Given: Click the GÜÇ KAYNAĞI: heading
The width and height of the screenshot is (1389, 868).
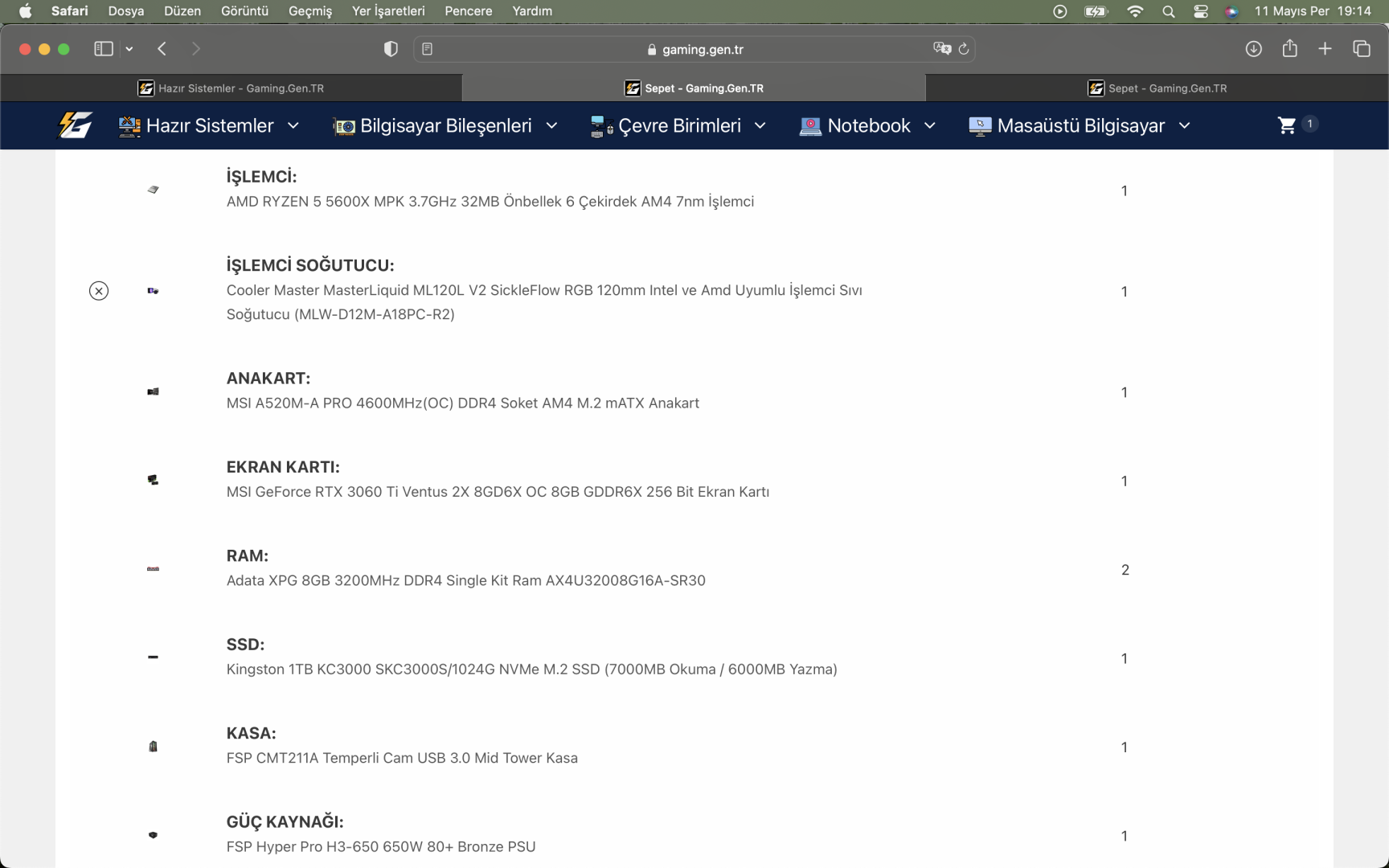Looking at the screenshot, I should (285, 821).
